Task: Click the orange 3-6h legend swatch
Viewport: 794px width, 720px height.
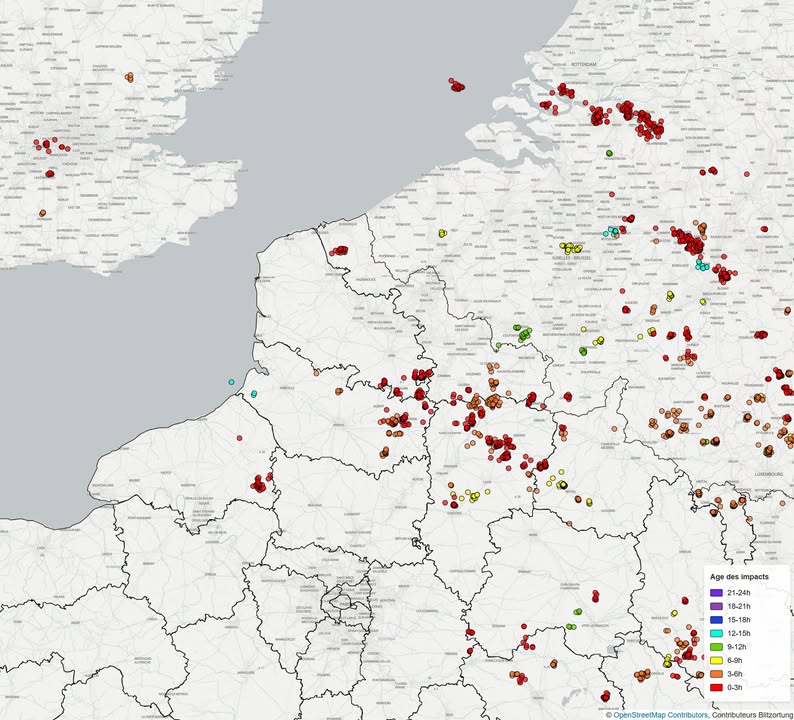Action: click(715, 674)
